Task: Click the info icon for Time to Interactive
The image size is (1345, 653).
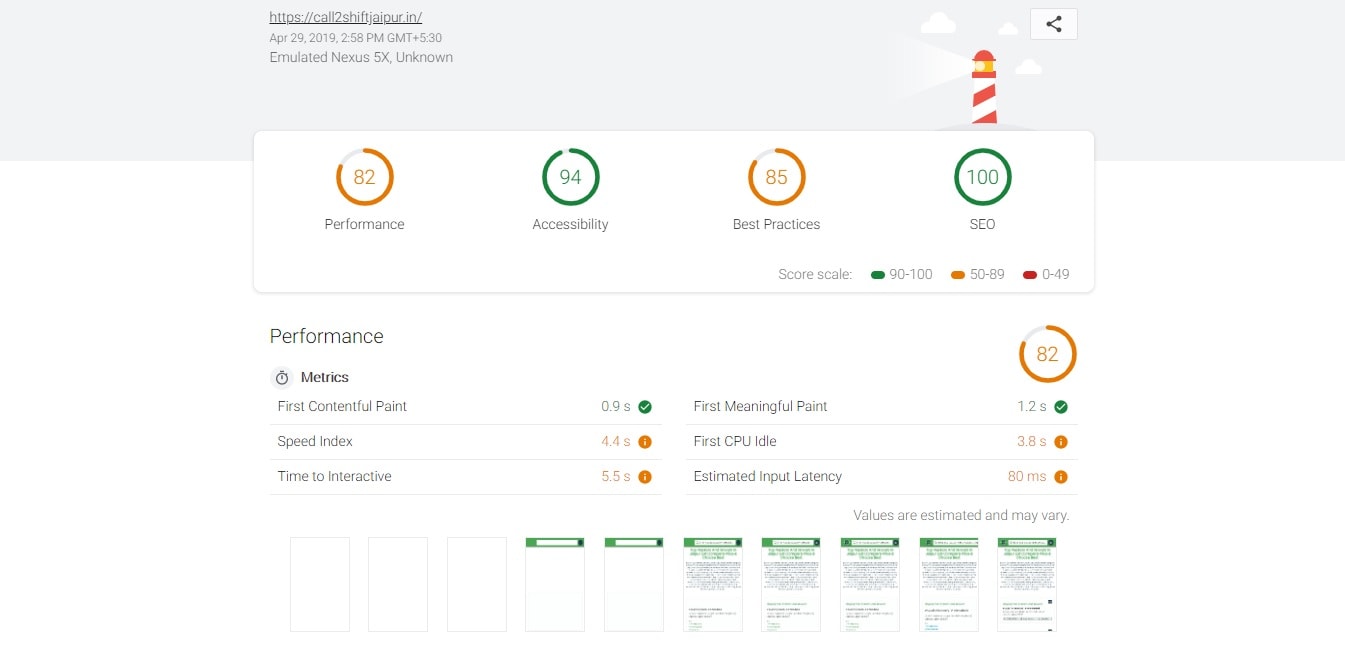Action: click(645, 476)
